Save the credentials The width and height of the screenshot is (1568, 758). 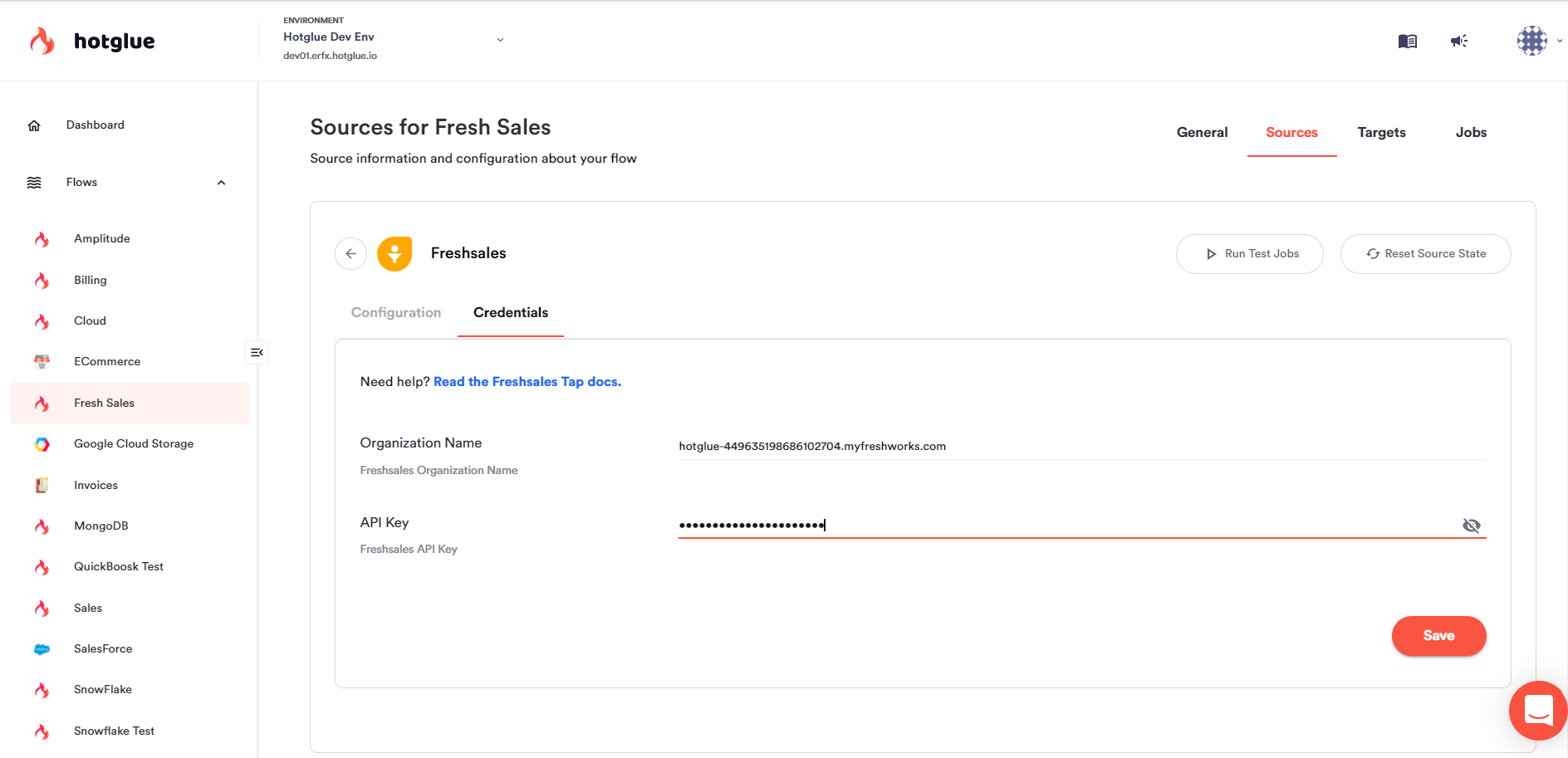point(1438,636)
